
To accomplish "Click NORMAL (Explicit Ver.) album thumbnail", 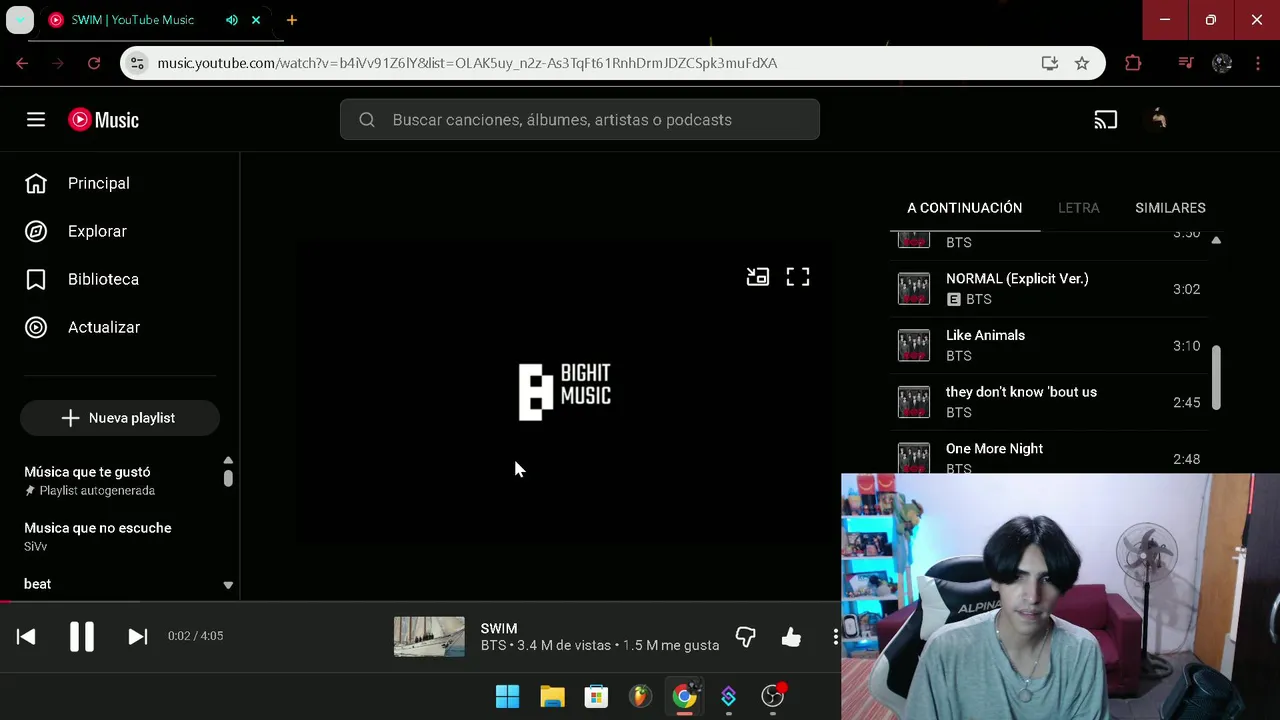I will pyautogui.click(x=914, y=289).
